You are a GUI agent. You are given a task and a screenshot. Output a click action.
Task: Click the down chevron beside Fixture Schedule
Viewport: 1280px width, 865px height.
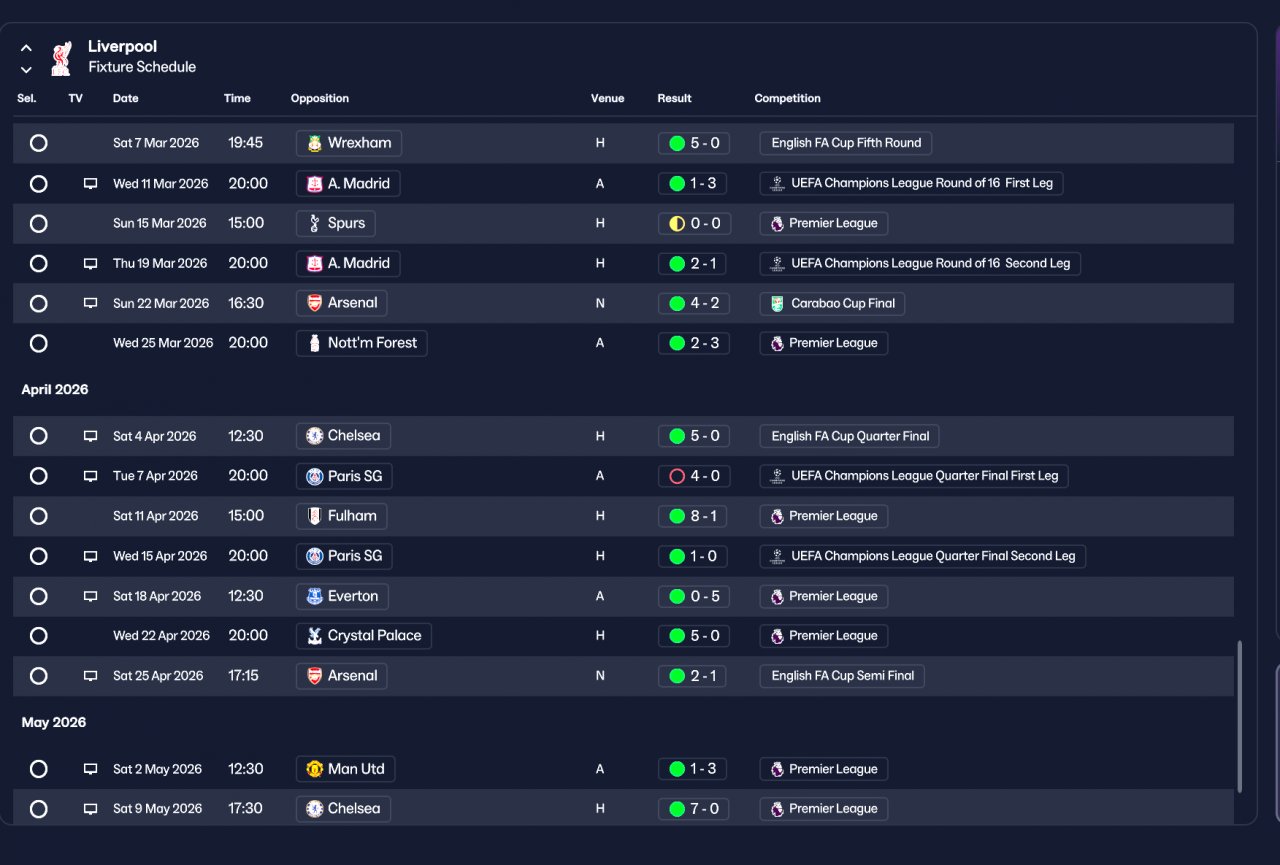pyautogui.click(x=26, y=70)
